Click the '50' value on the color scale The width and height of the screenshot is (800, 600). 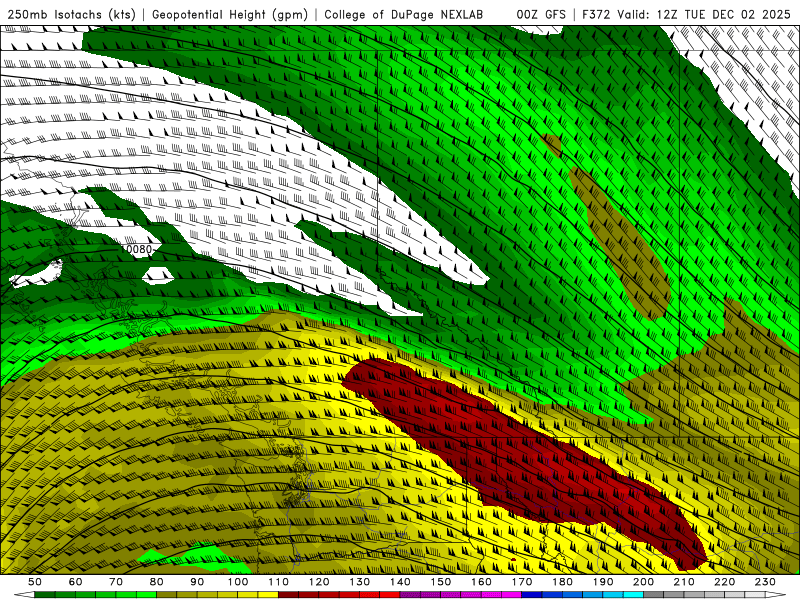[x=35, y=582]
